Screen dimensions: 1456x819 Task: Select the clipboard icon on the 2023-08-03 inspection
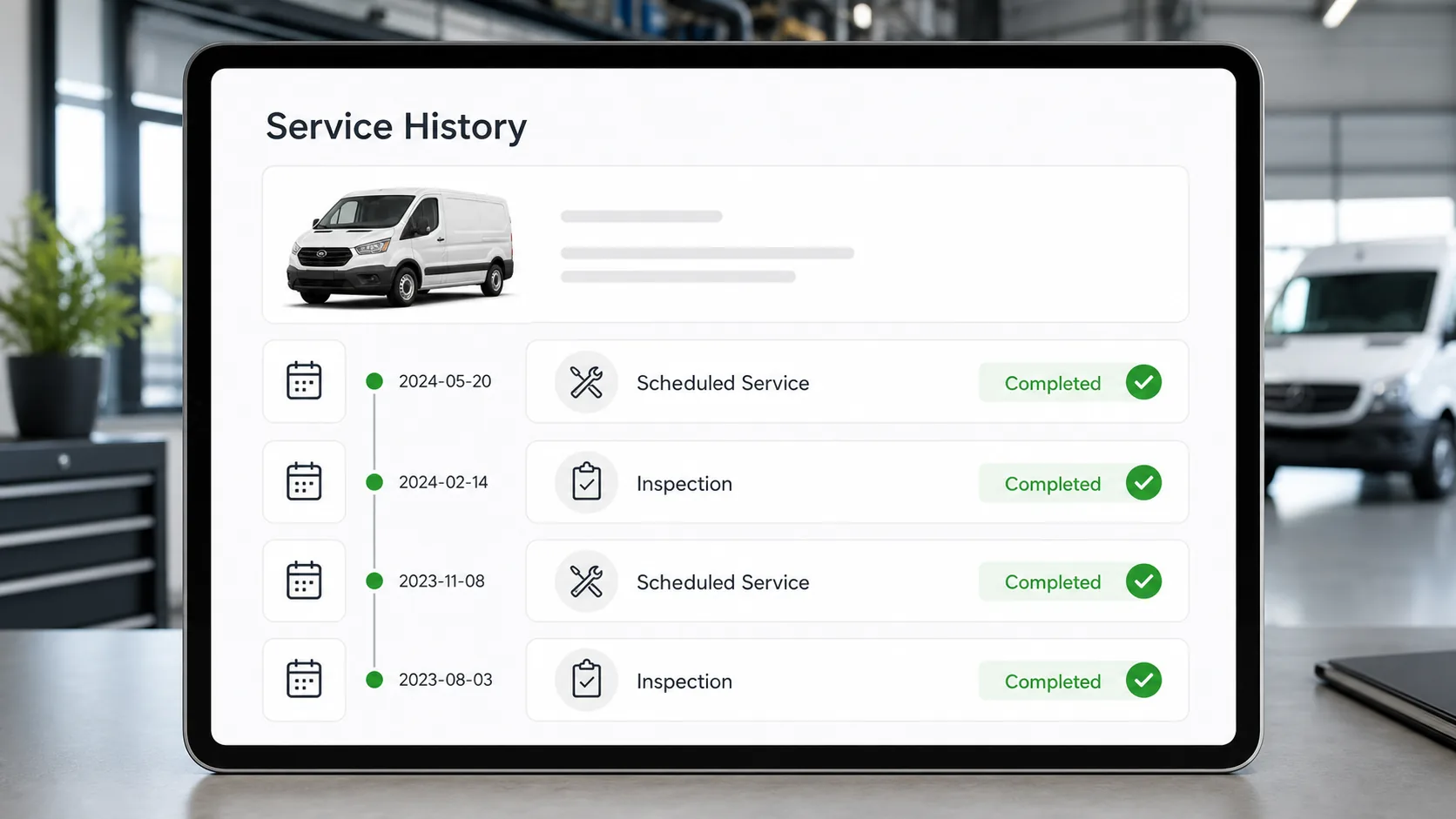click(x=586, y=680)
